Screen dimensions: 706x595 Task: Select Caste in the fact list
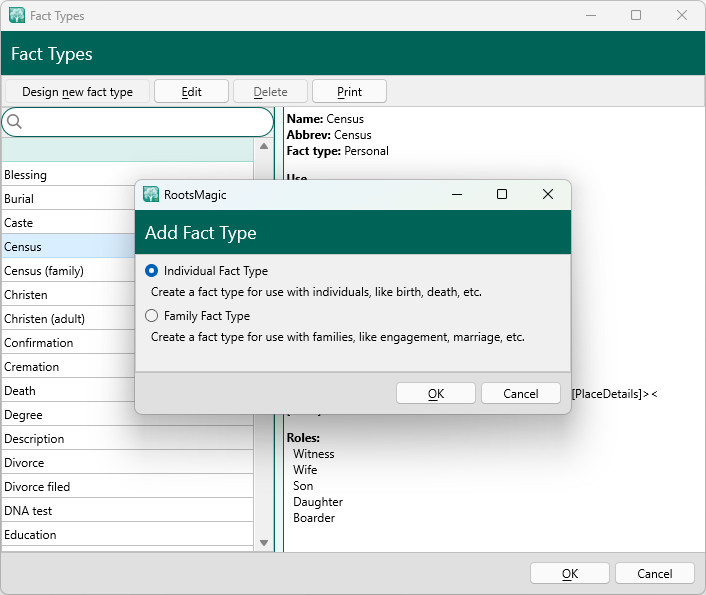(68, 223)
